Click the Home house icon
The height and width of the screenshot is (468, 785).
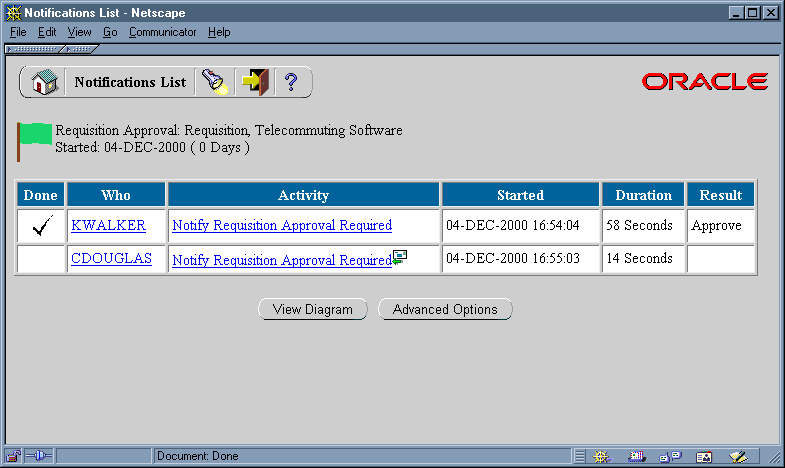tap(44, 83)
